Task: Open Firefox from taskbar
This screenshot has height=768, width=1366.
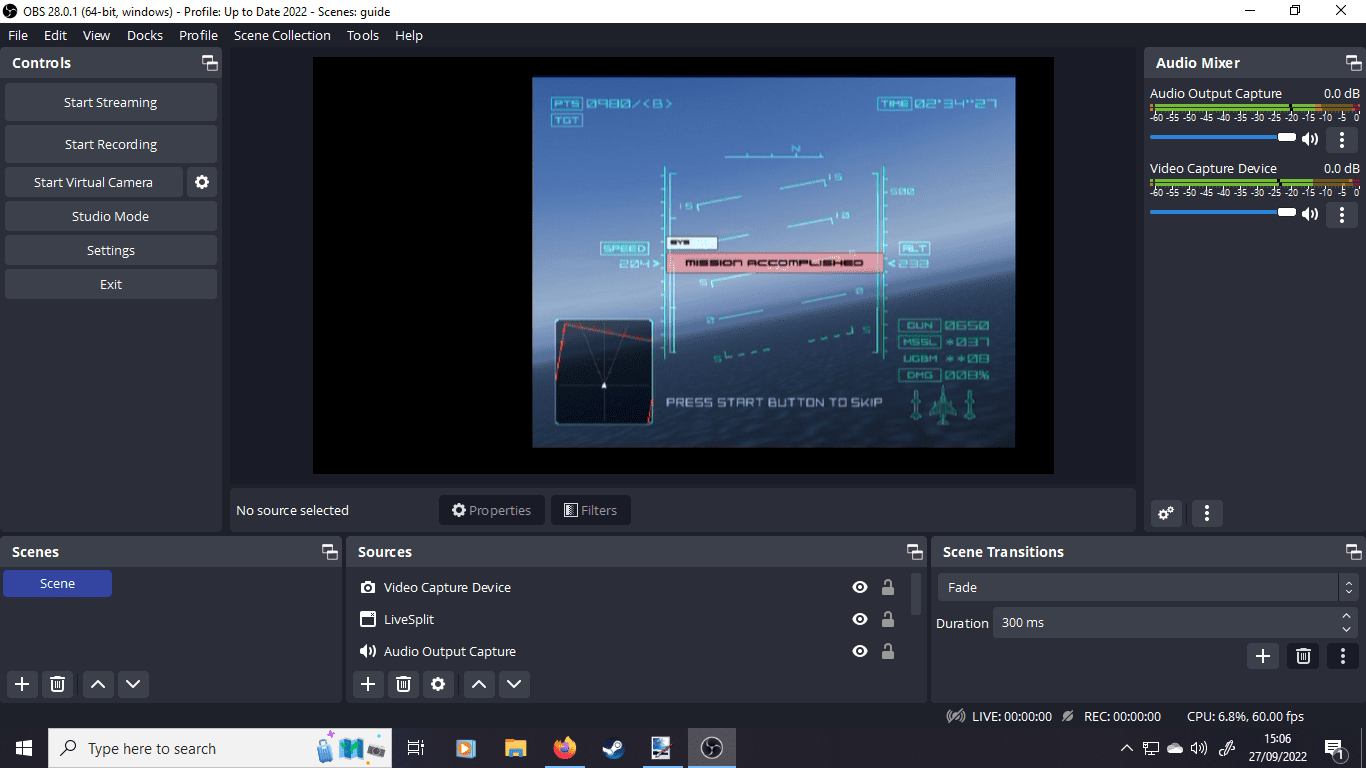Action: pyautogui.click(x=565, y=748)
